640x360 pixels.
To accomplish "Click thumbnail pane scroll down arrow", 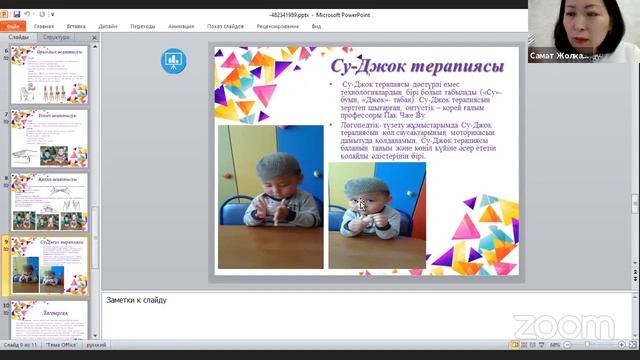I will 95,336.
